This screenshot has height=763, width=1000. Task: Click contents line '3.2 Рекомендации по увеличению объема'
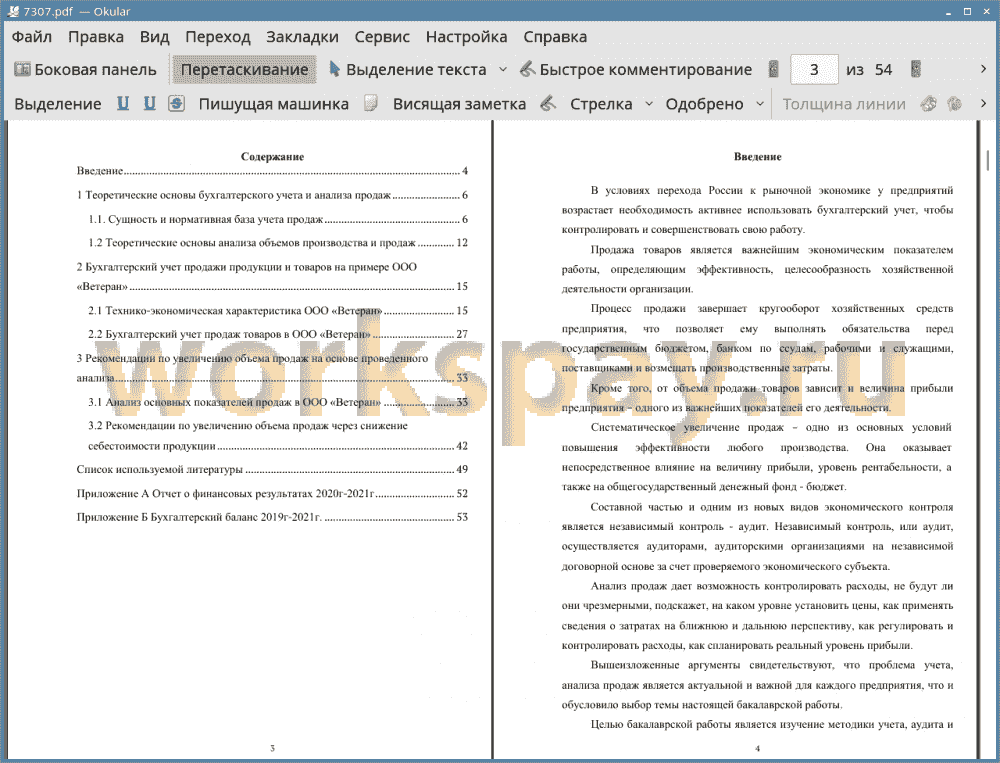coord(278,436)
